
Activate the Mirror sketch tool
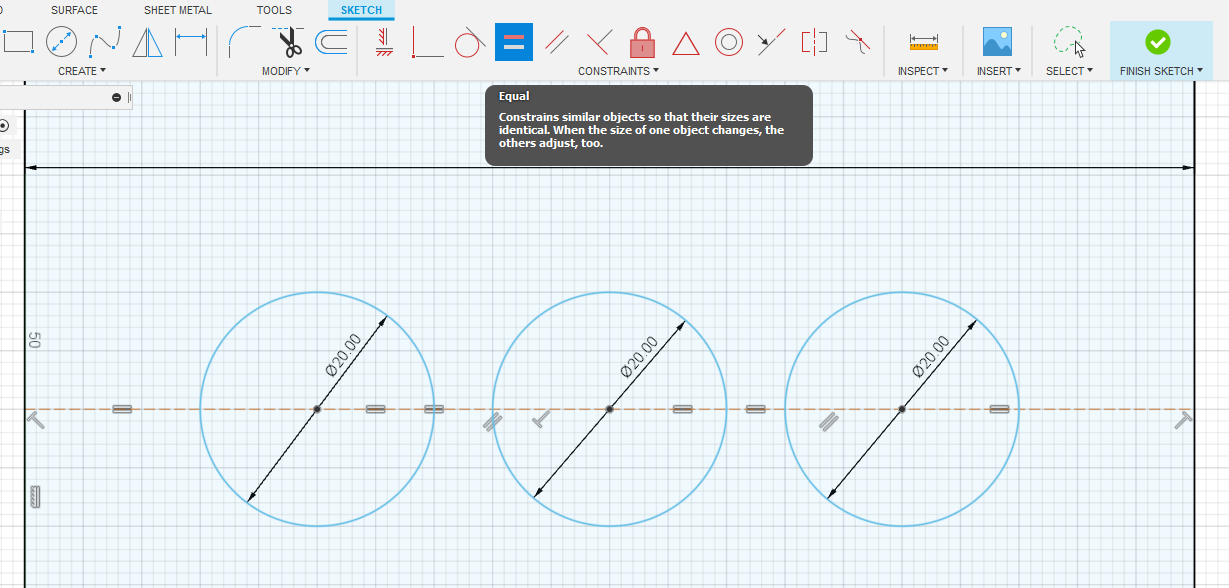click(147, 42)
